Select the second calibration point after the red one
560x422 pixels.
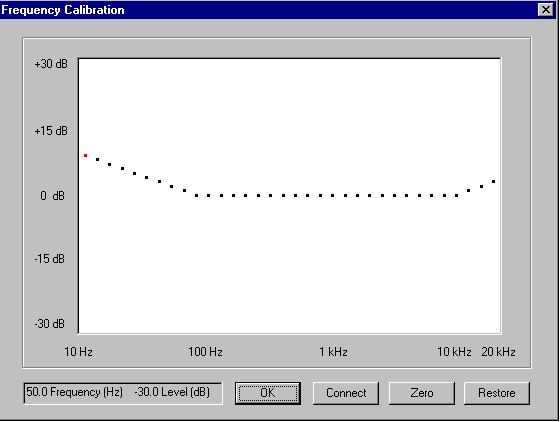click(109, 165)
